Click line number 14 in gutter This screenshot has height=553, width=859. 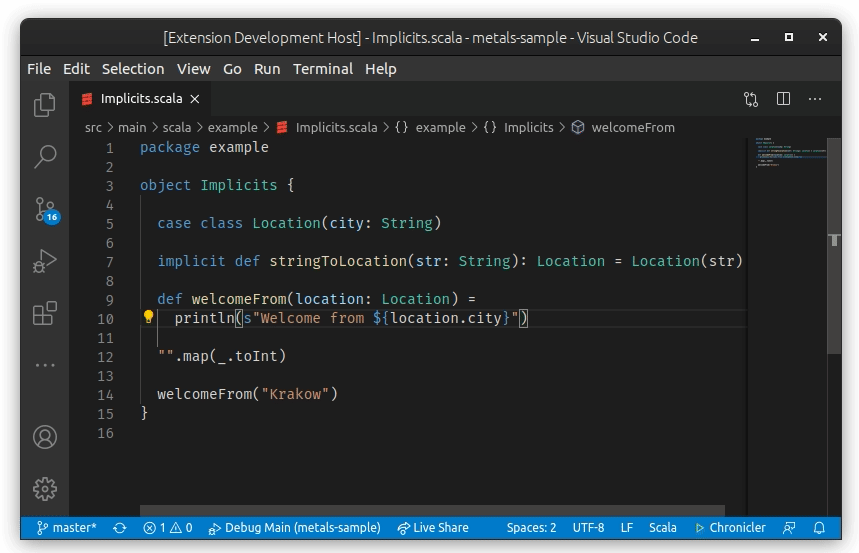[106, 395]
